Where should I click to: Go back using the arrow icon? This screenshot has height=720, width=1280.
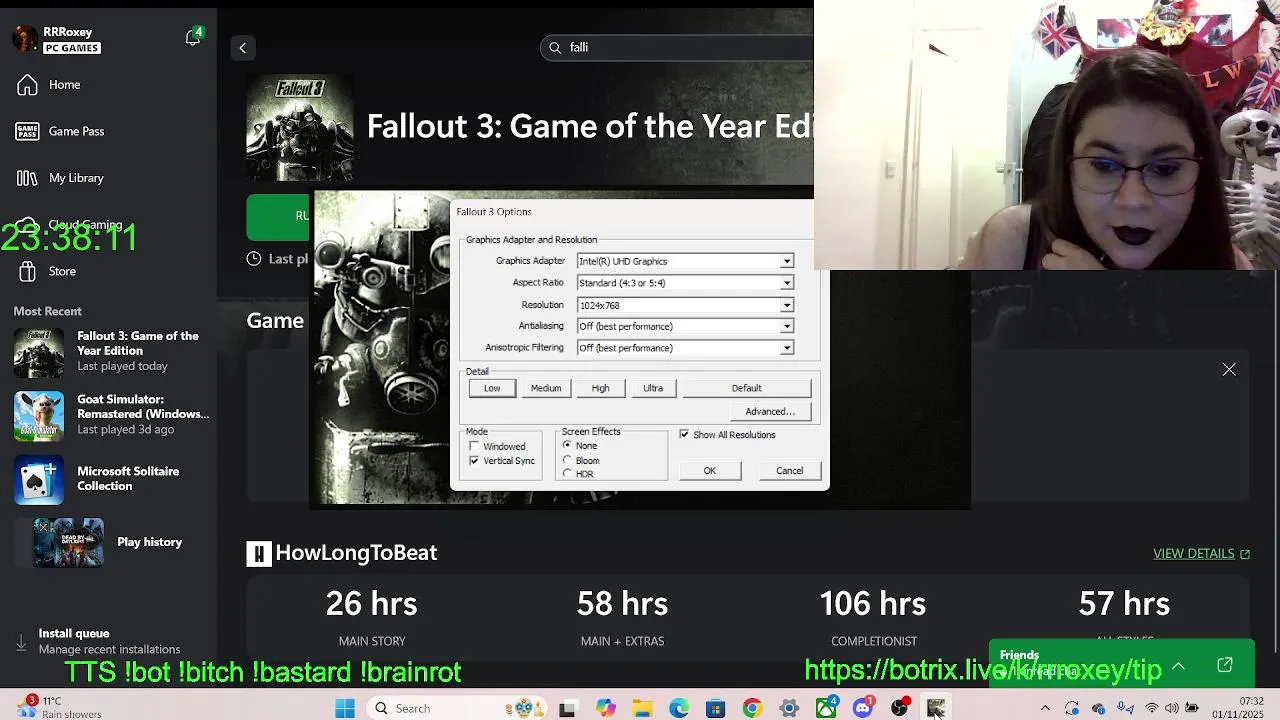click(x=242, y=48)
